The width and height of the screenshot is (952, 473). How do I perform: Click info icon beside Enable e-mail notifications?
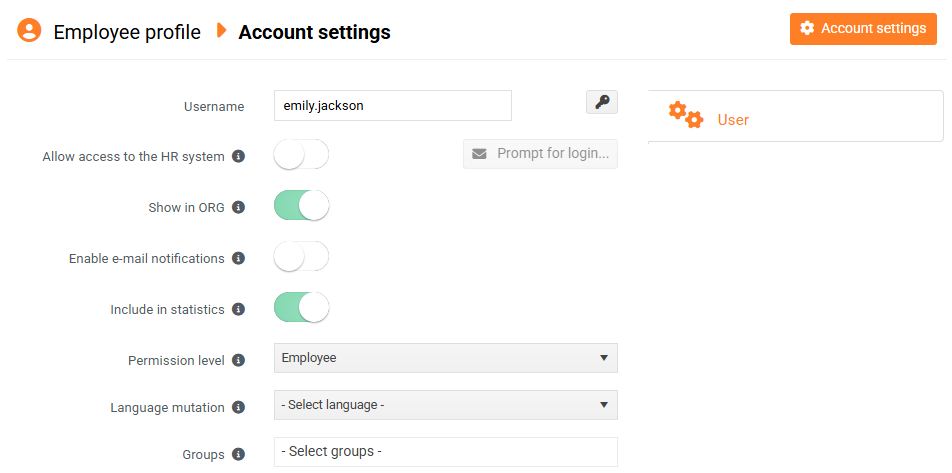(238, 258)
